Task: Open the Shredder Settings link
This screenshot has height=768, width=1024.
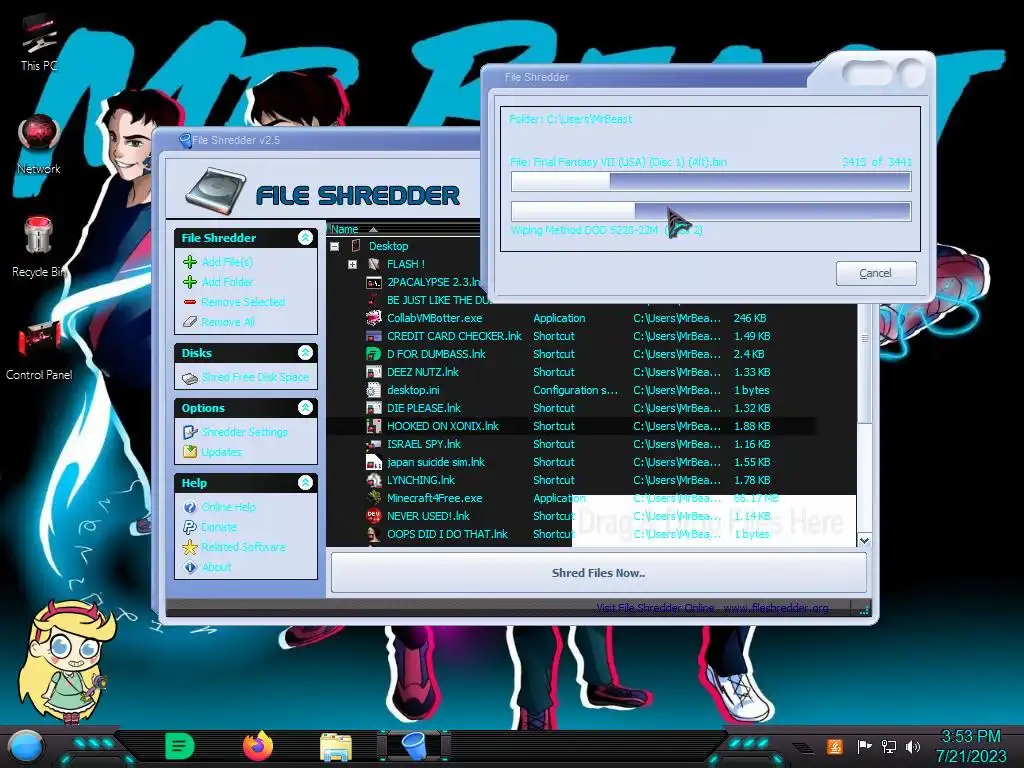Action: 244,432
